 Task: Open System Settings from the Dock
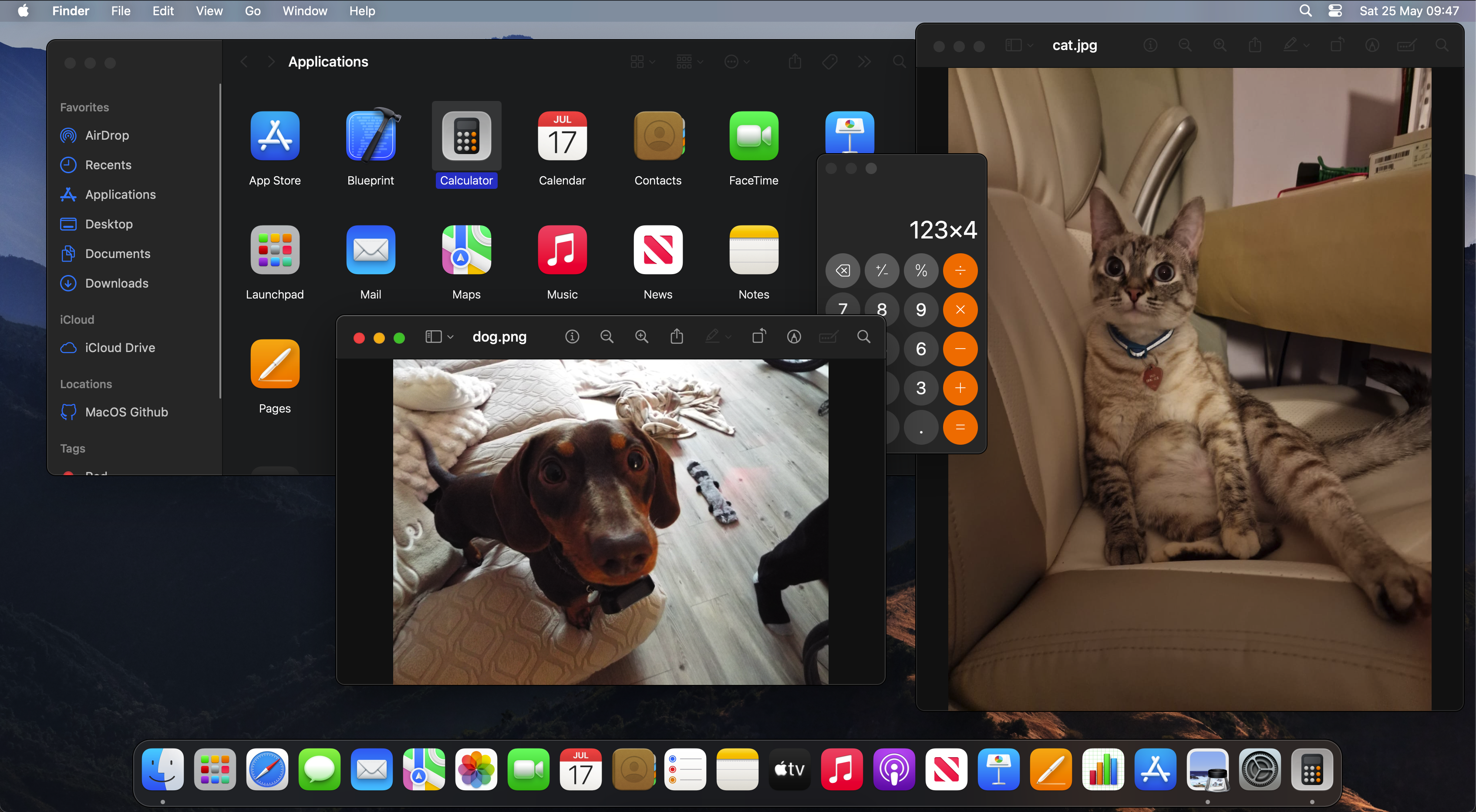click(1260, 770)
